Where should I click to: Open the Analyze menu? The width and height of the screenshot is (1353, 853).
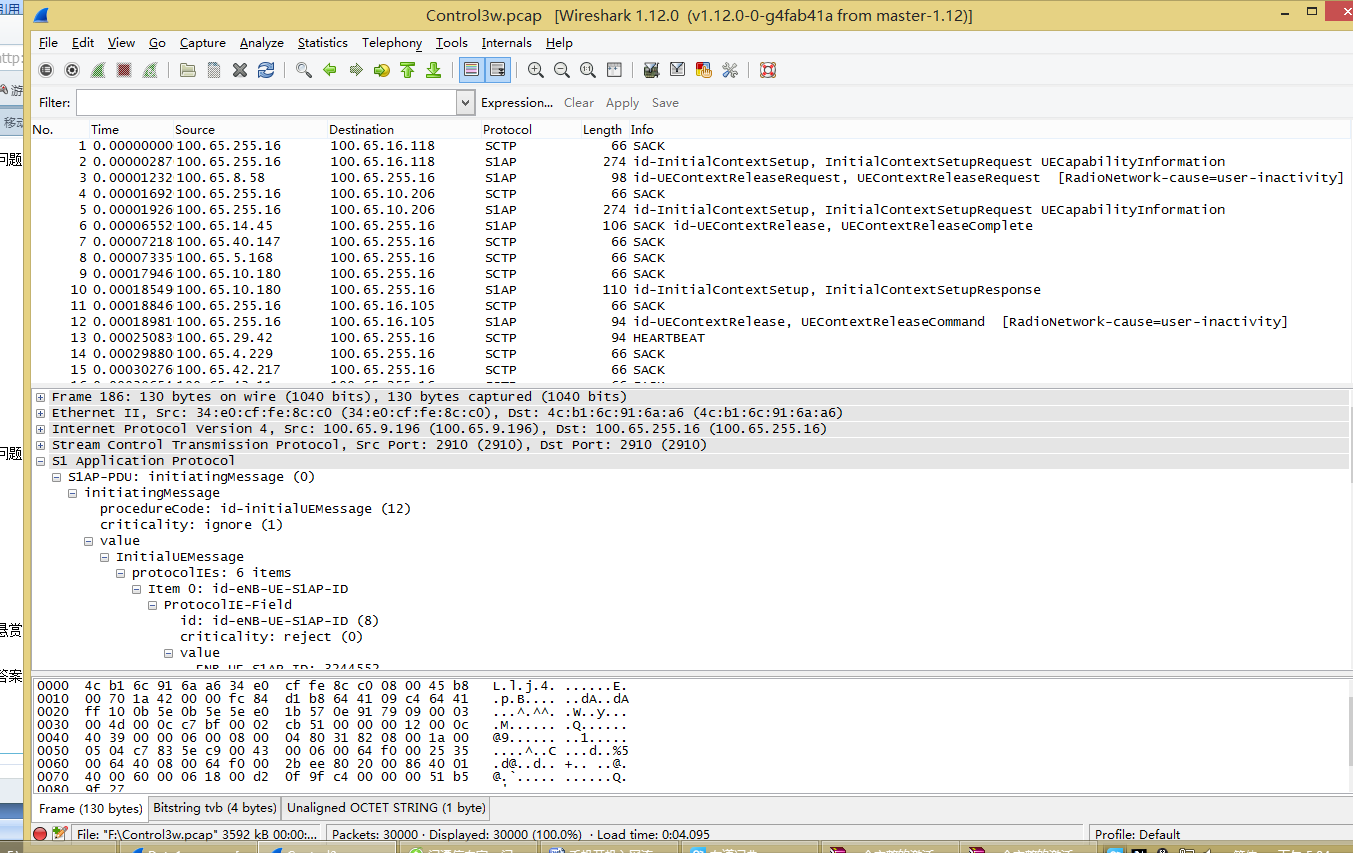pyautogui.click(x=262, y=43)
